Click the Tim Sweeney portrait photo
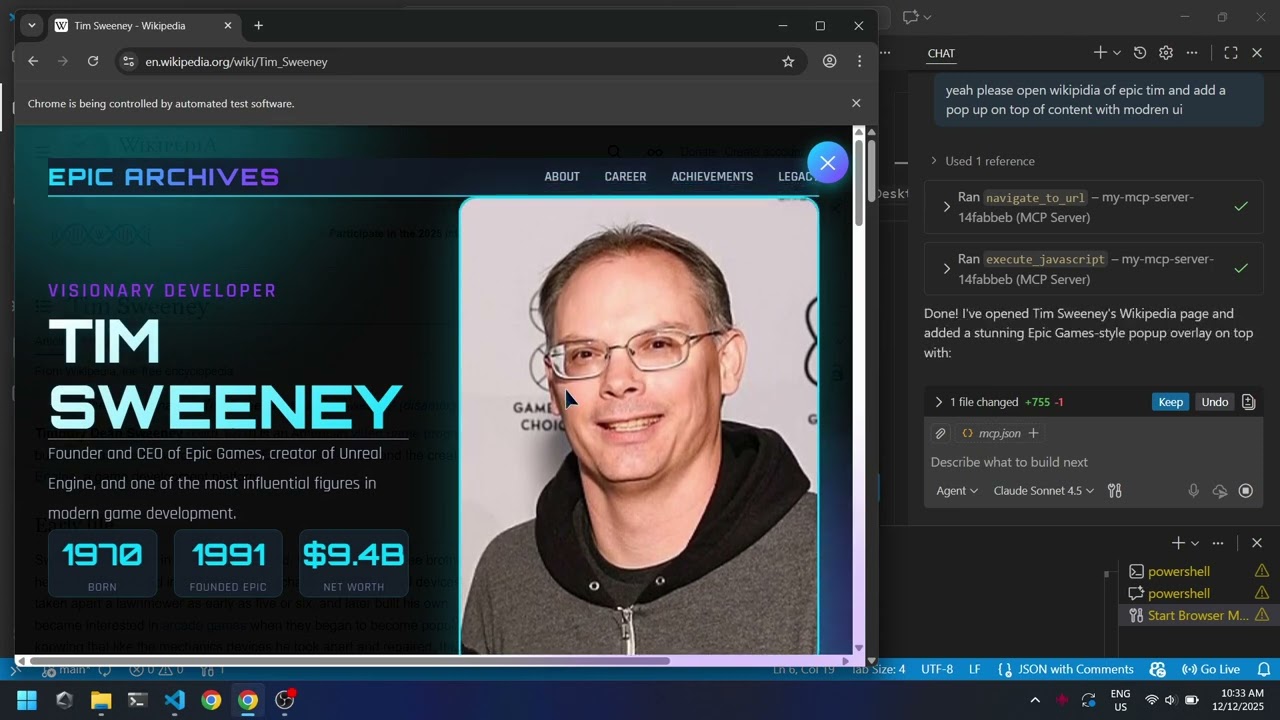The width and height of the screenshot is (1280, 720). click(639, 426)
